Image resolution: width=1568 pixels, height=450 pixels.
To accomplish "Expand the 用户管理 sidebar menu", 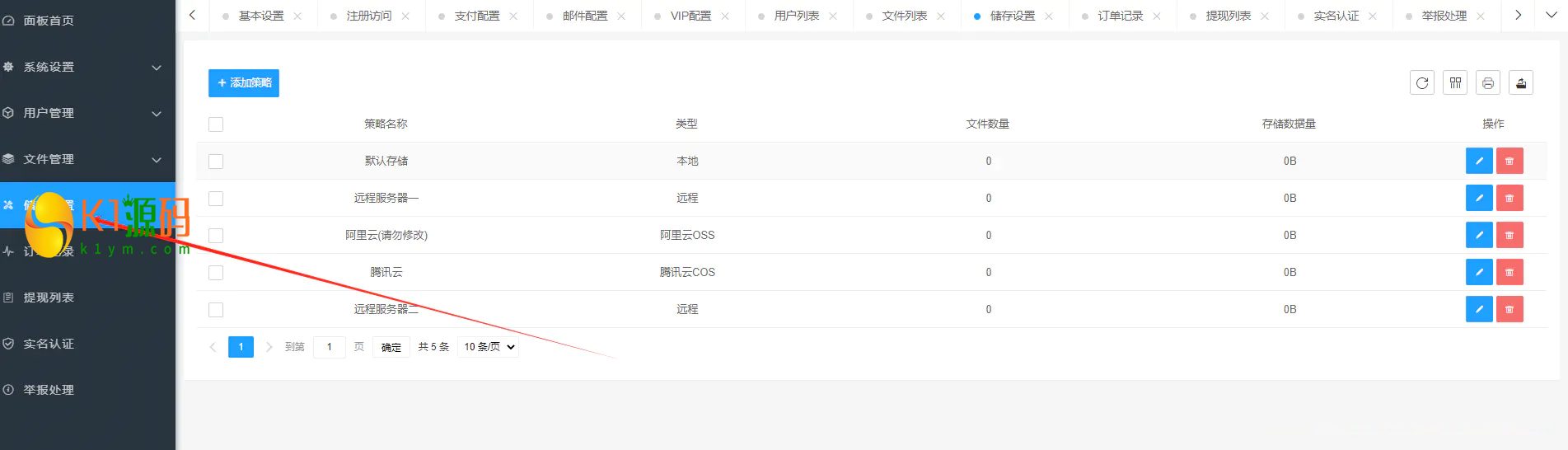I will [x=87, y=113].
